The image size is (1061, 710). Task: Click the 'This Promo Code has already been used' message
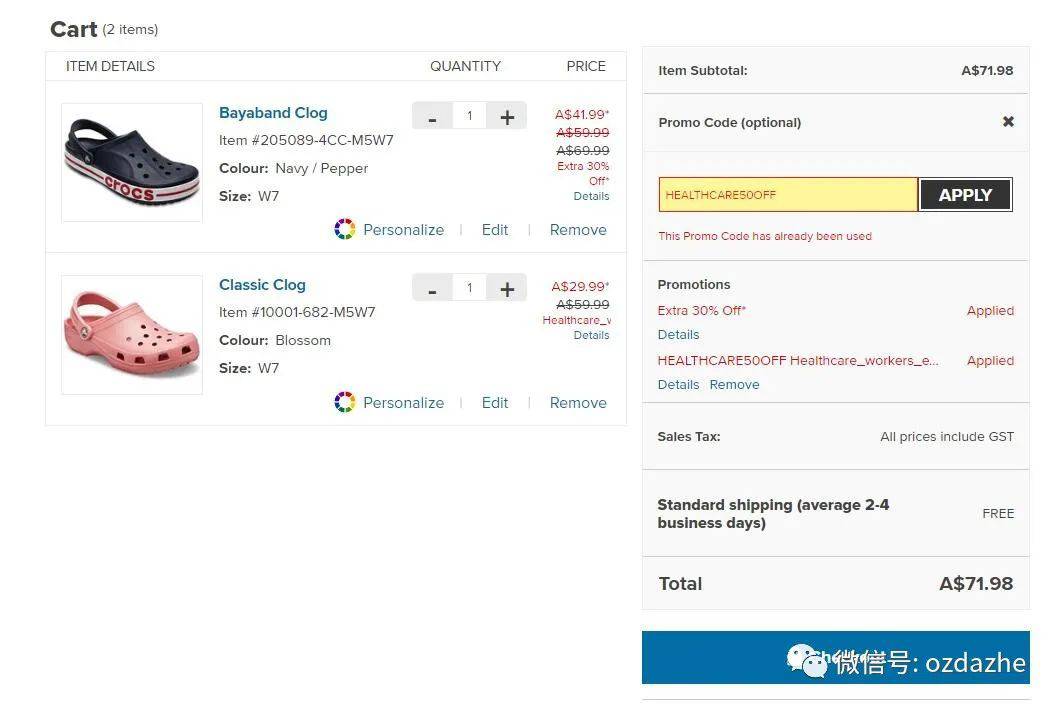pyautogui.click(x=765, y=236)
